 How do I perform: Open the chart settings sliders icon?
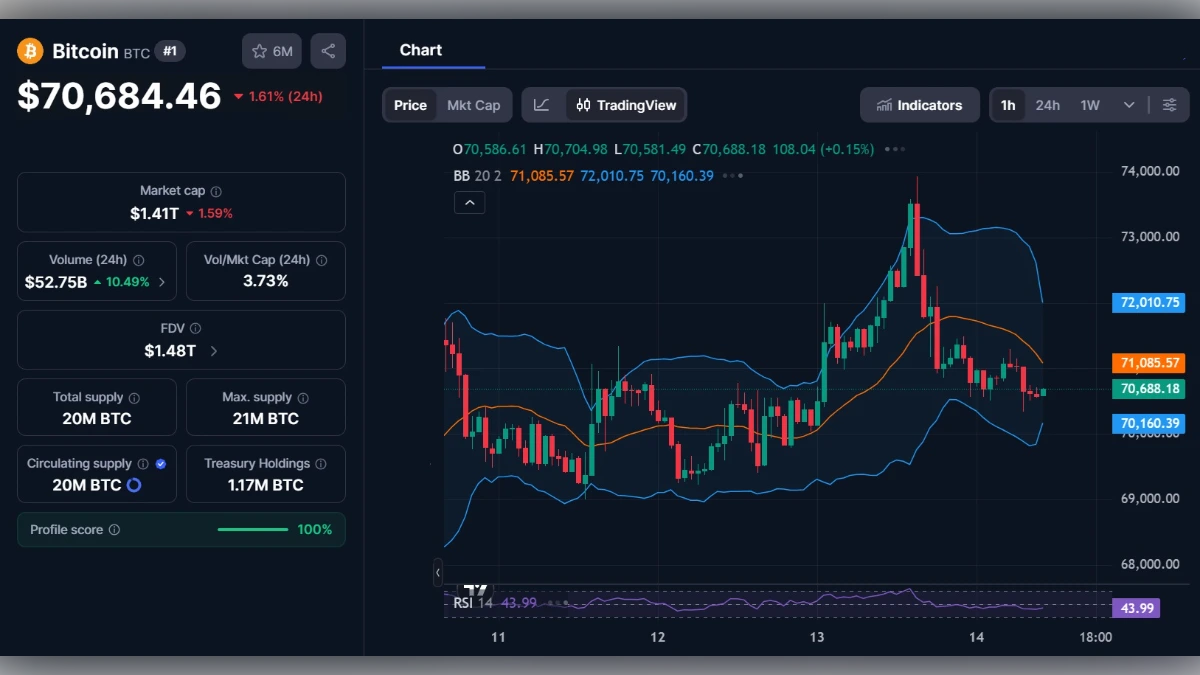(x=1170, y=104)
